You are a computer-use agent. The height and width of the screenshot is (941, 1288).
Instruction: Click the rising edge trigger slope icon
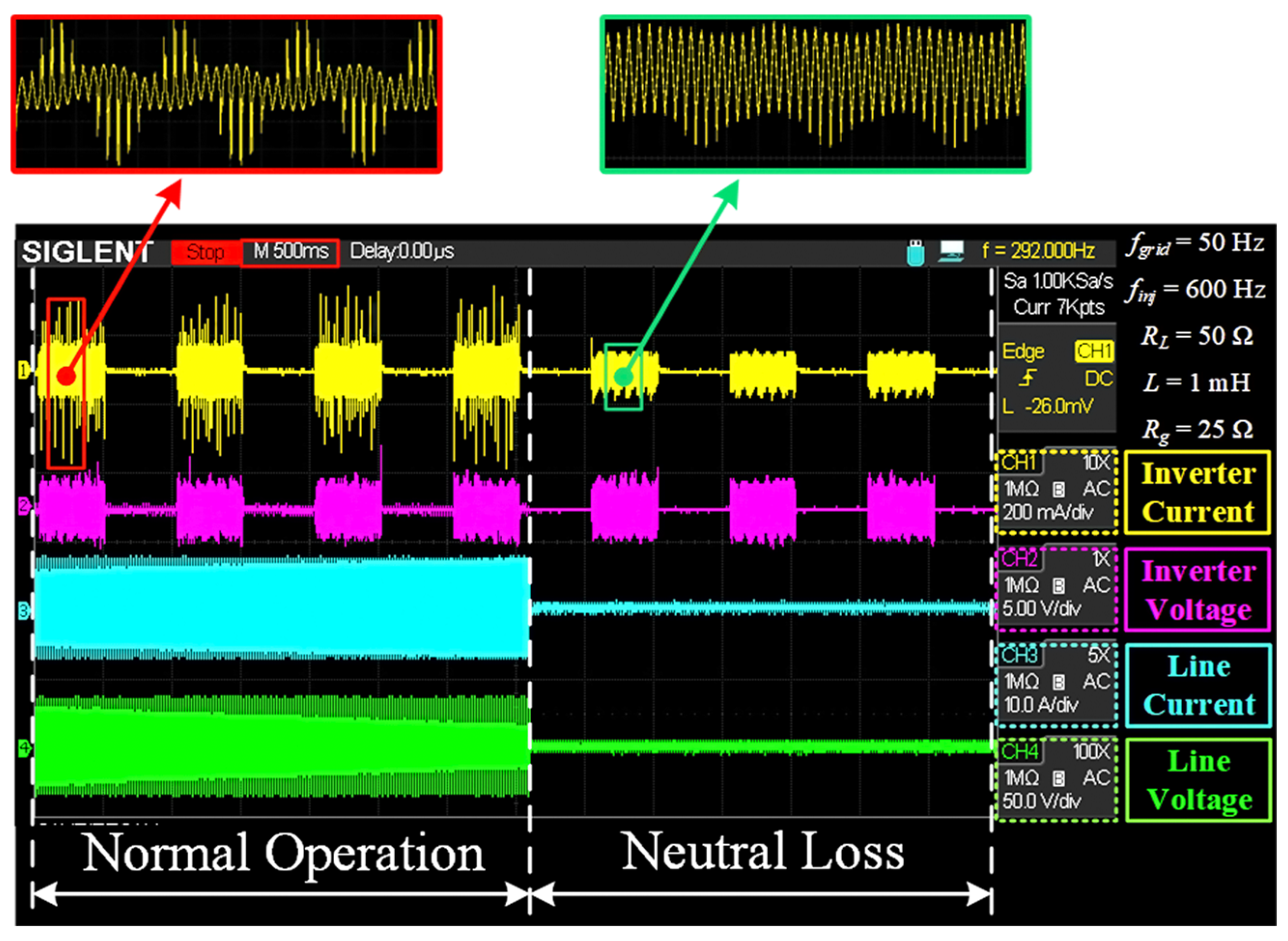1027,378
